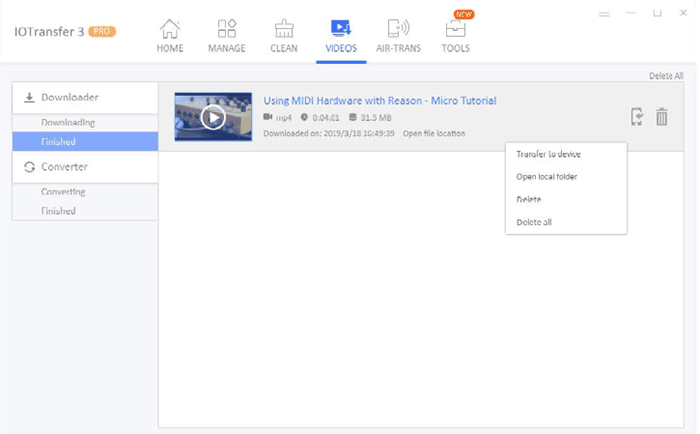
Task: Click the 0:04:01 duration text
Action: [325, 117]
